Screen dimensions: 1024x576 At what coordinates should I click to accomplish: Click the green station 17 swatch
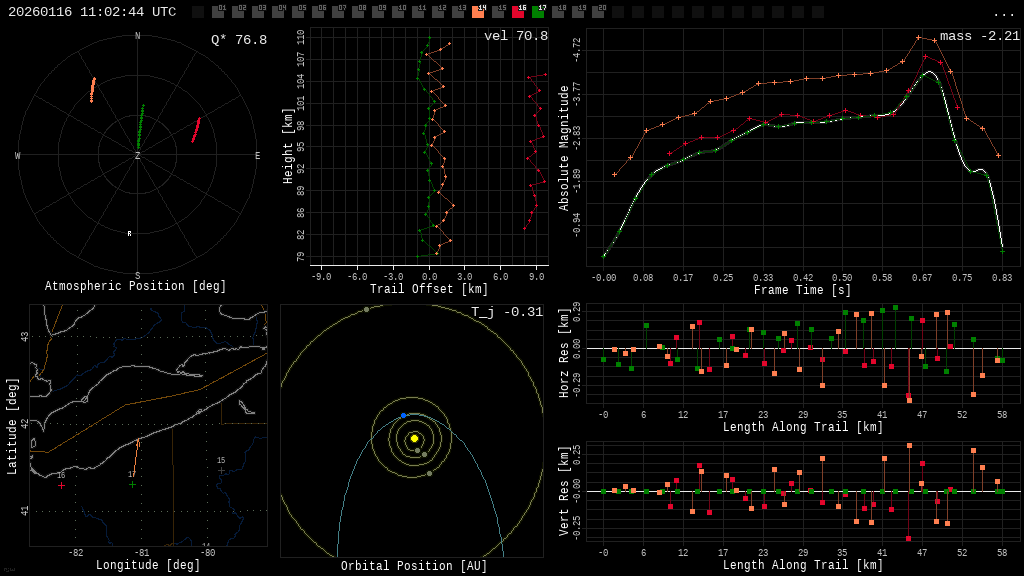coord(538,12)
